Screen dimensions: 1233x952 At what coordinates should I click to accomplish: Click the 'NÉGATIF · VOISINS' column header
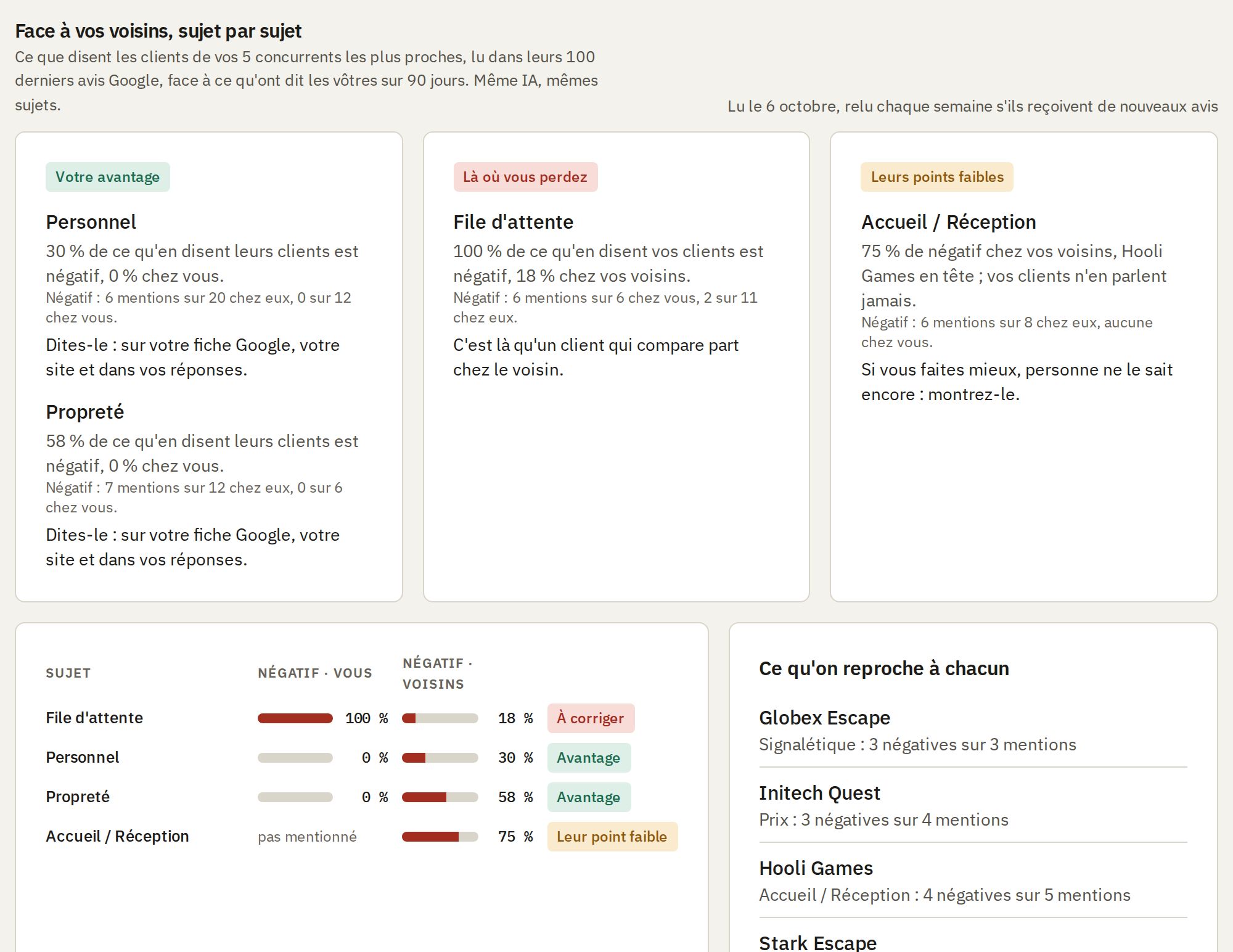point(438,673)
